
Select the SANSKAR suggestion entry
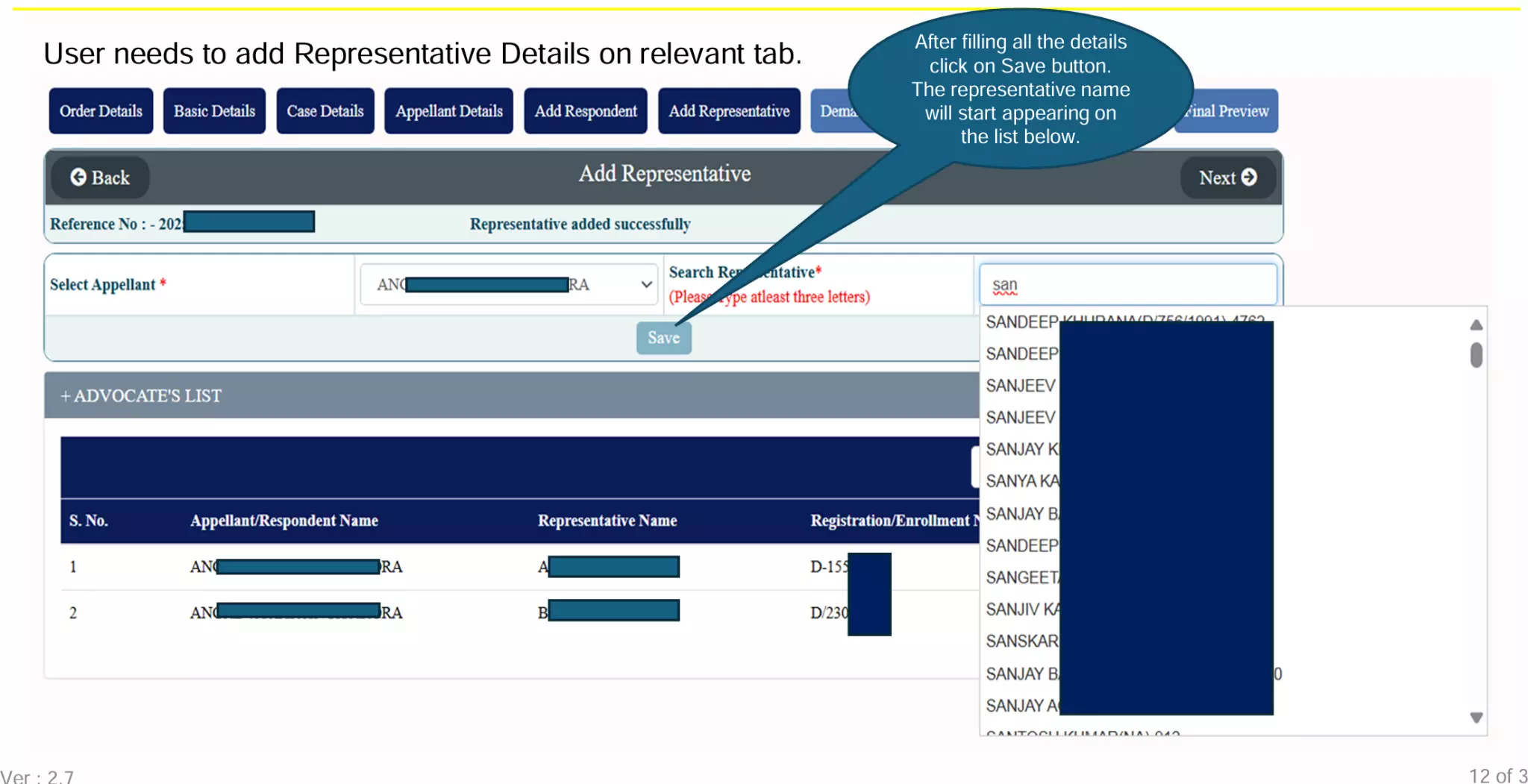click(x=1022, y=642)
